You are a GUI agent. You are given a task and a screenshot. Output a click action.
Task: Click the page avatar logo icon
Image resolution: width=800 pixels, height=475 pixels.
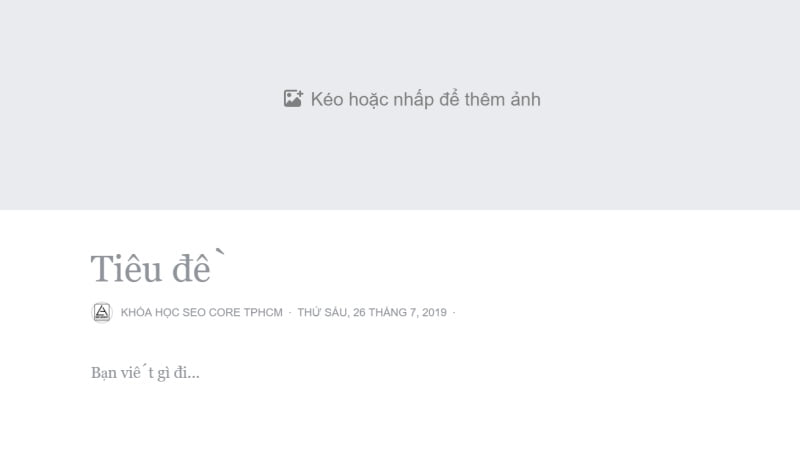point(102,313)
